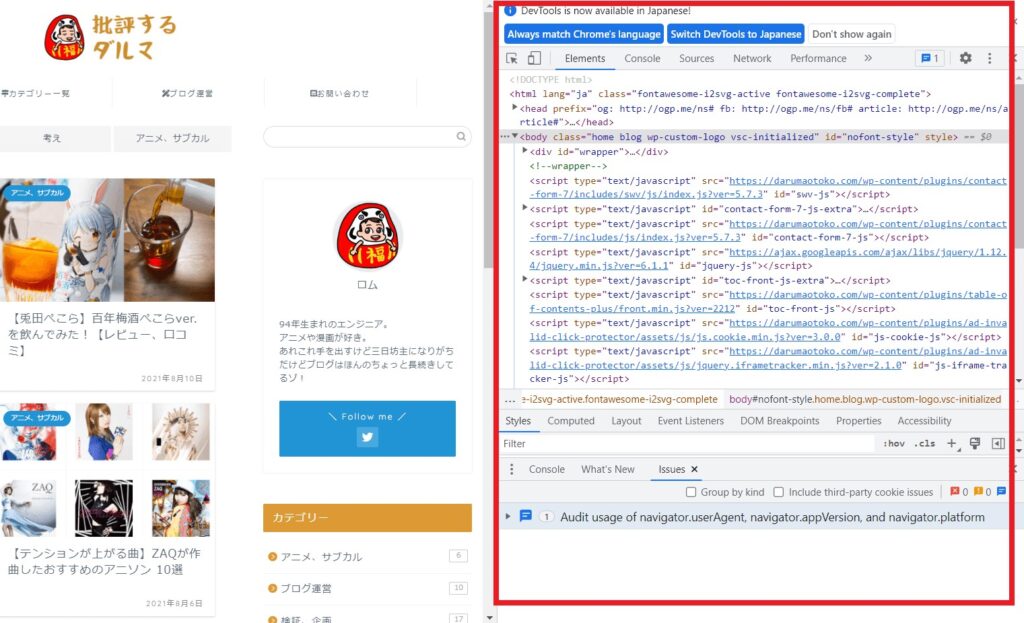Toggle the .cls class editor button
1024x623 pixels.
coord(925,443)
